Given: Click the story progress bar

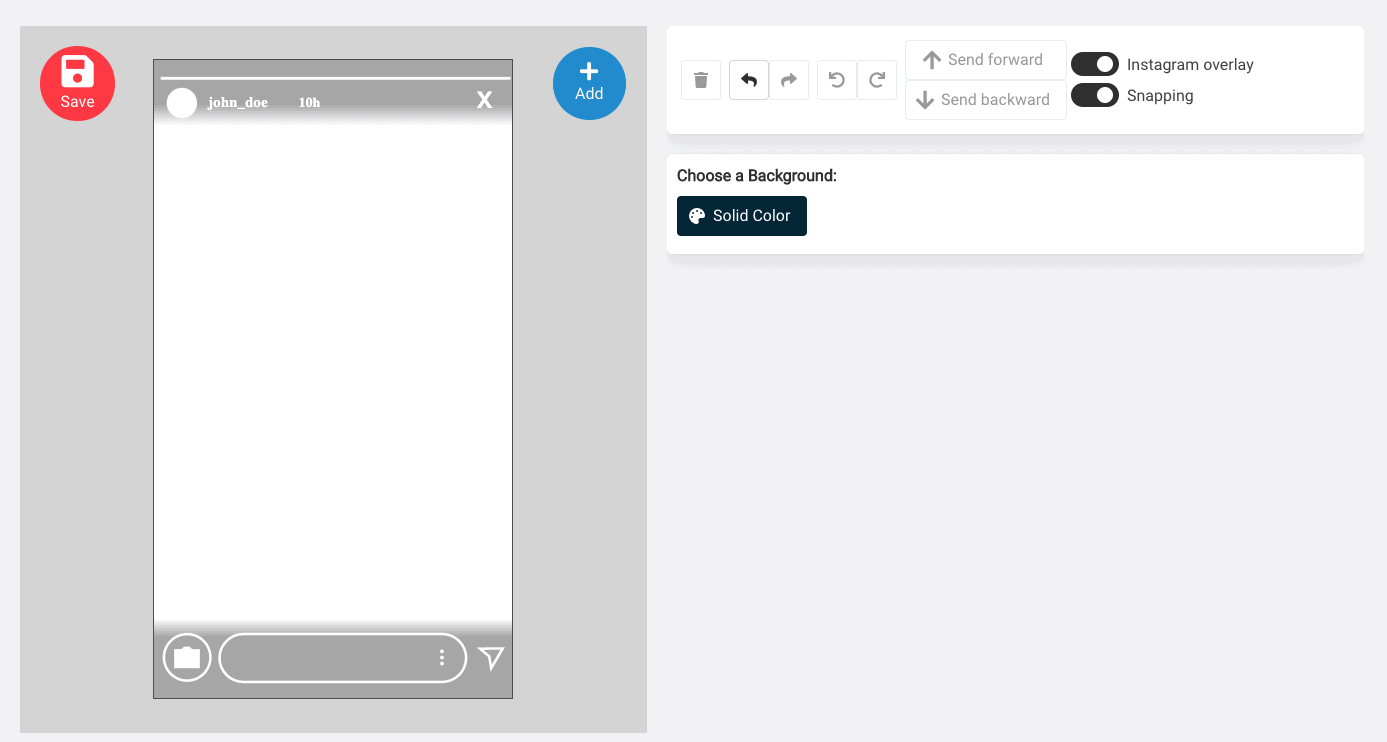Looking at the screenshot, I should pos(335,77).
